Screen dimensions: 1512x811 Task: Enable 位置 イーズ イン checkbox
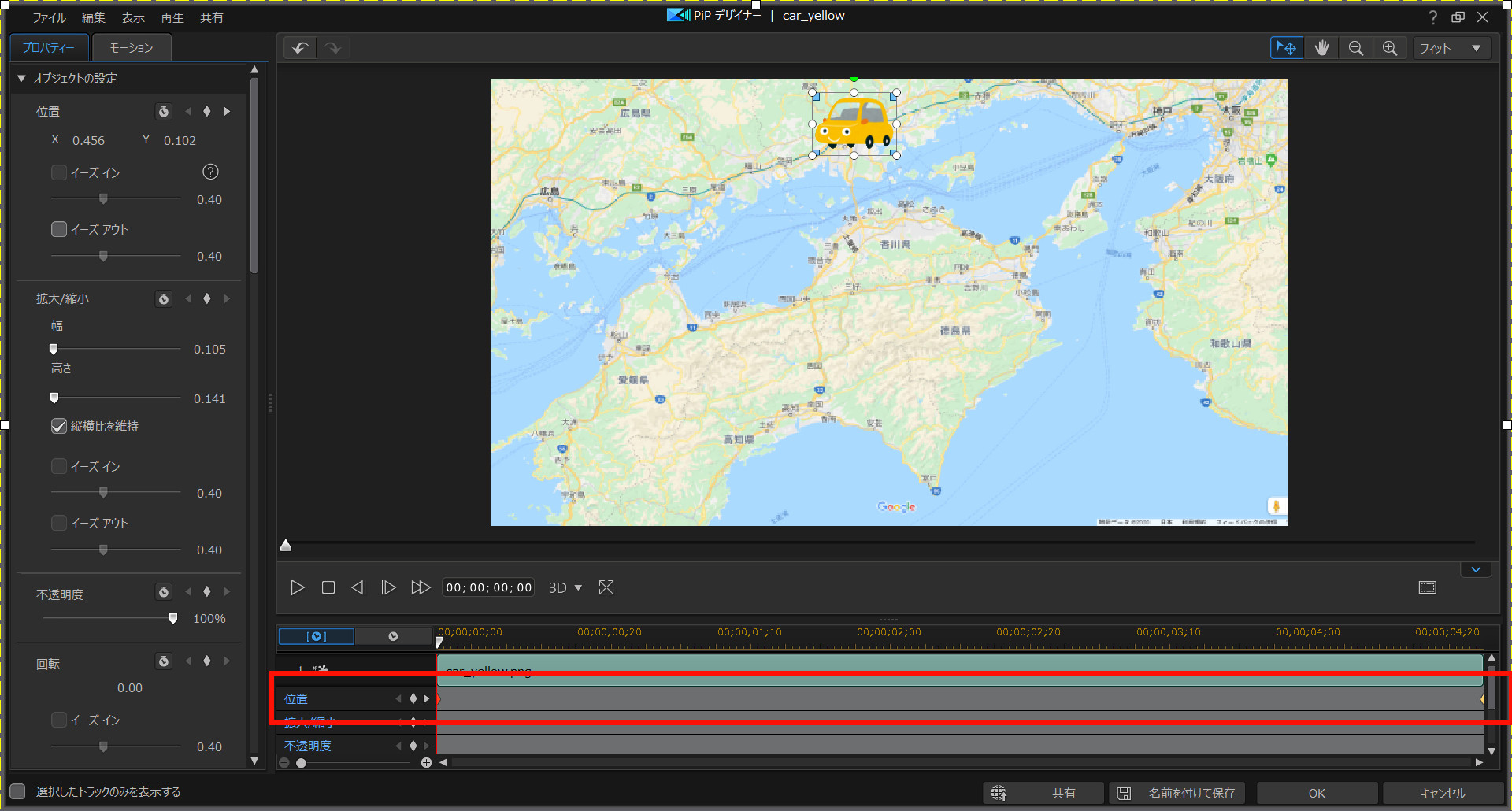tap(59, 172)
